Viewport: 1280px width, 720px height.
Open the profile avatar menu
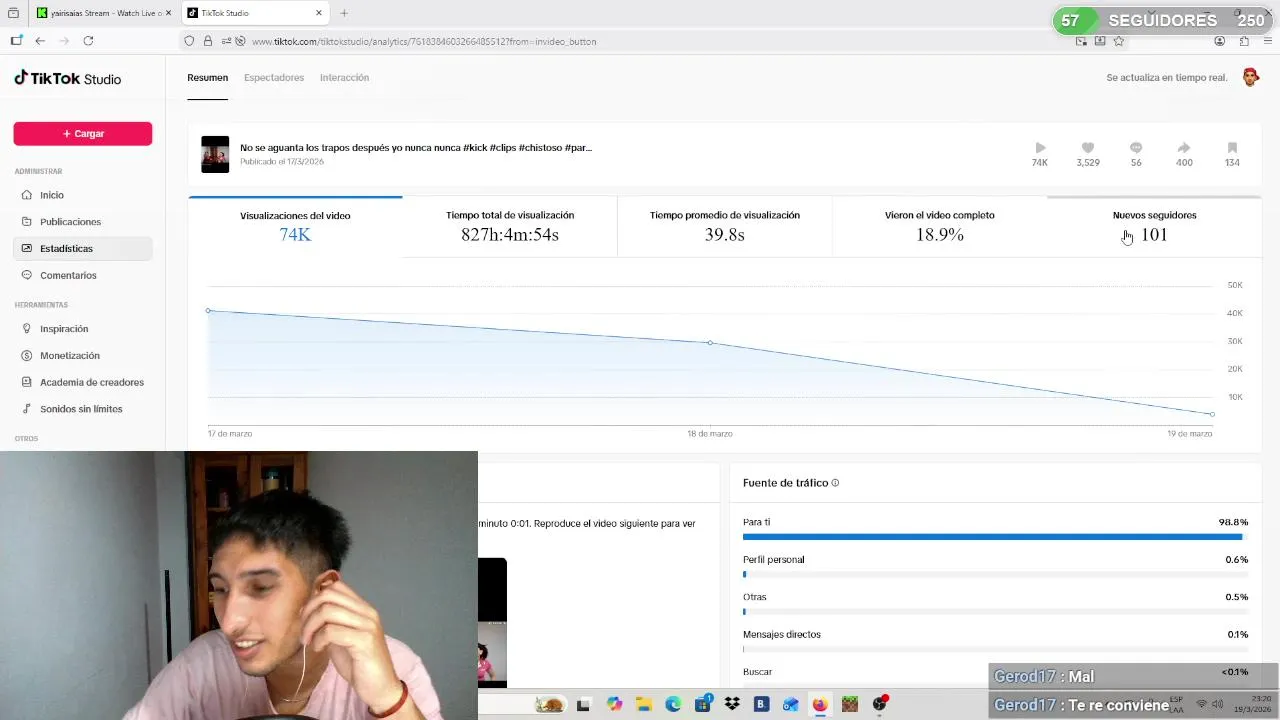pos(1250,77)
